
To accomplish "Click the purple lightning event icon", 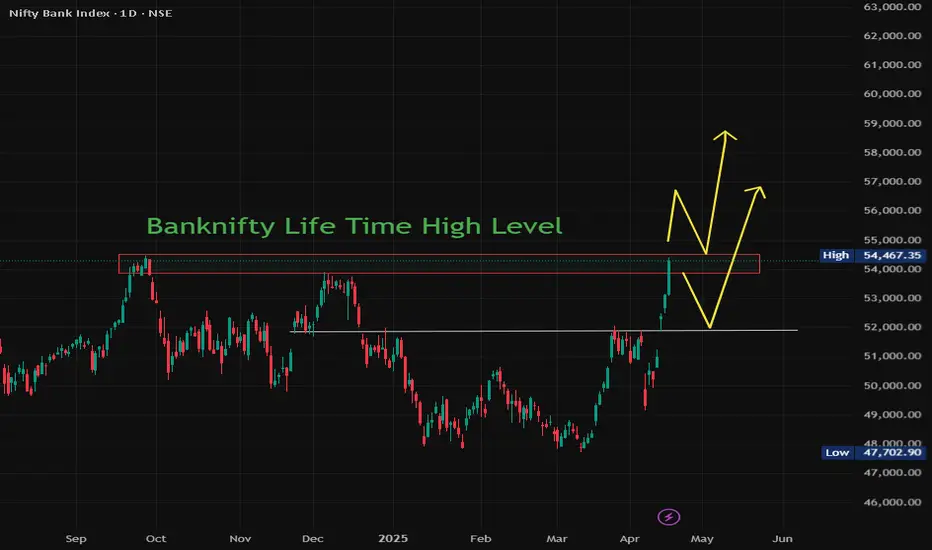I will click(669, 517).
